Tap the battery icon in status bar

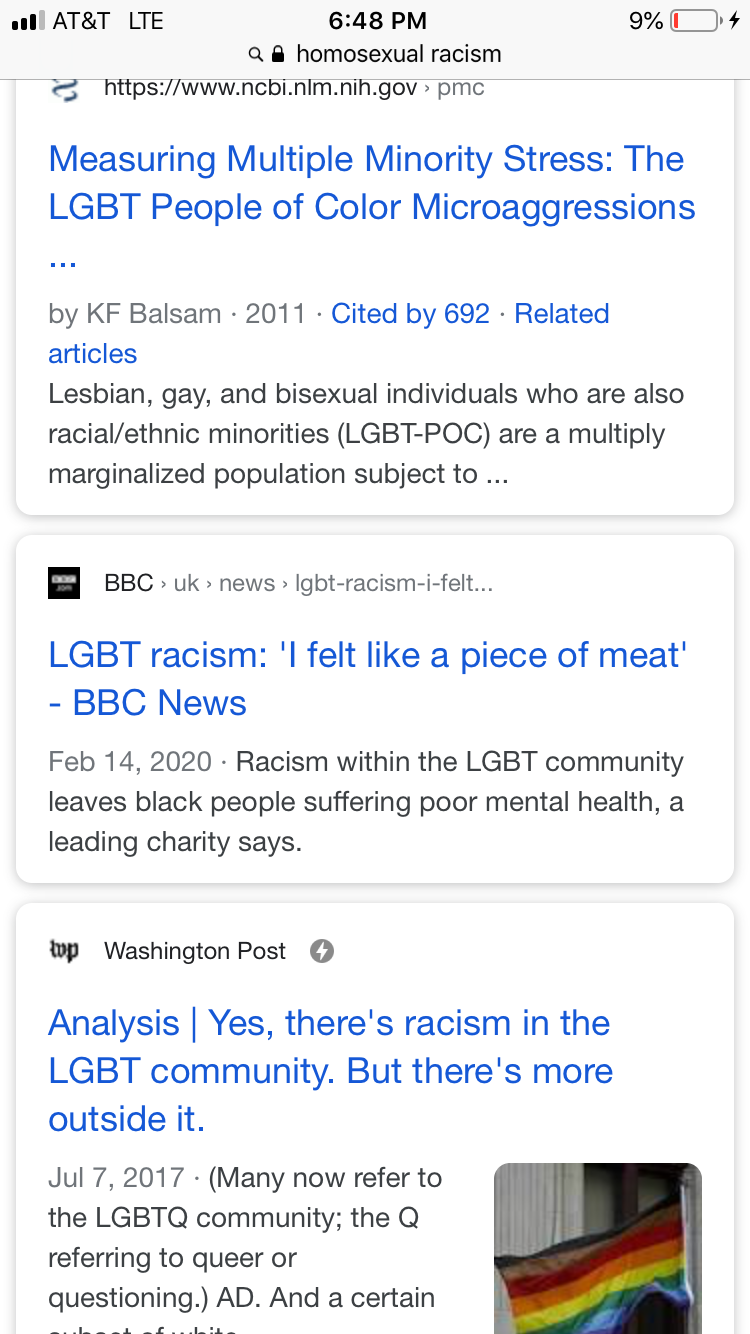697,21
